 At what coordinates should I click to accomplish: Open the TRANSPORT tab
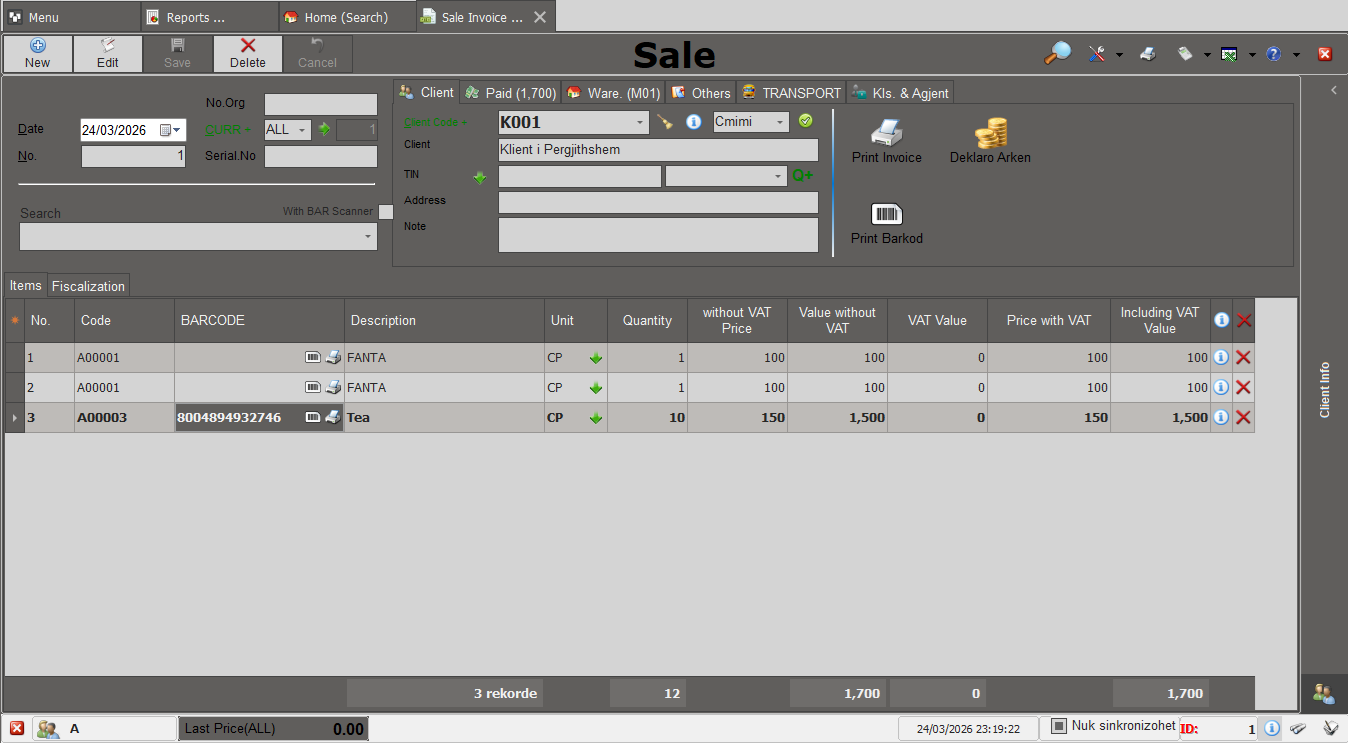(791, 93)
